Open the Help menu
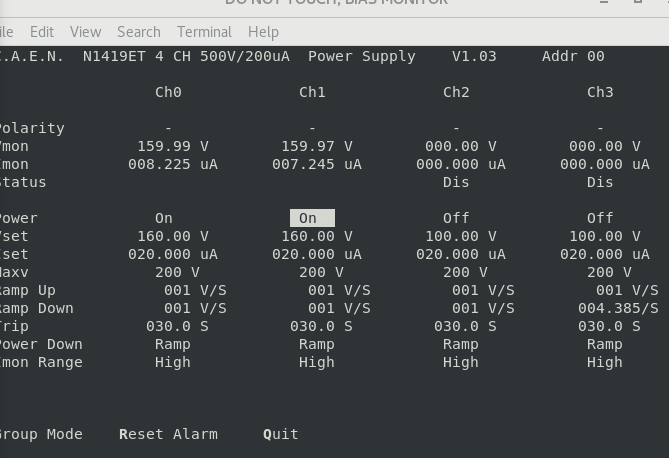This screenshot has height=458, width=669. 263,32
